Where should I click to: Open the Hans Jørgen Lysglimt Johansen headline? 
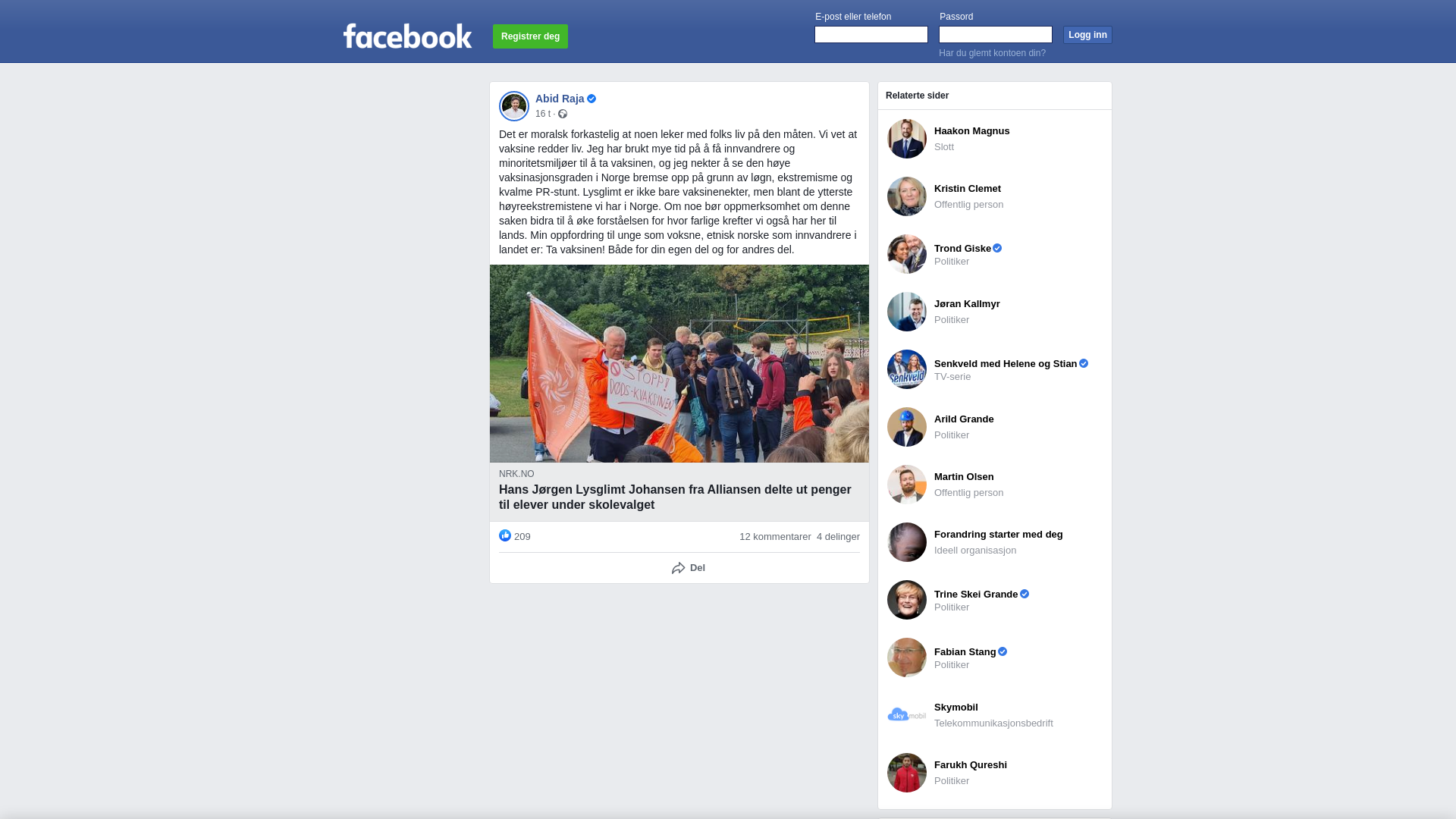tap(675, 497)
